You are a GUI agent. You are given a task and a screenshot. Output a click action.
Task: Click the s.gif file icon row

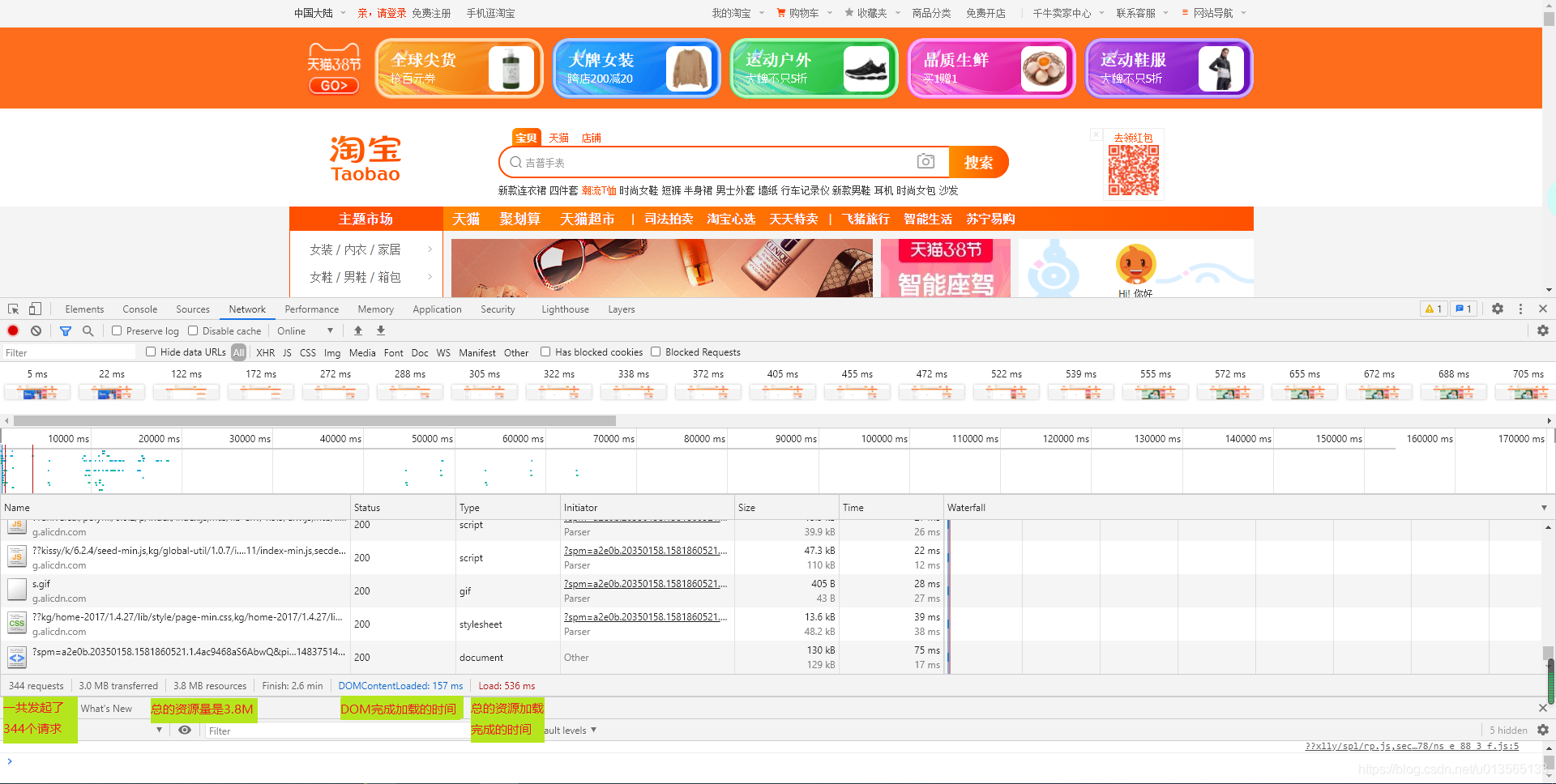click(x=16, y=590)
